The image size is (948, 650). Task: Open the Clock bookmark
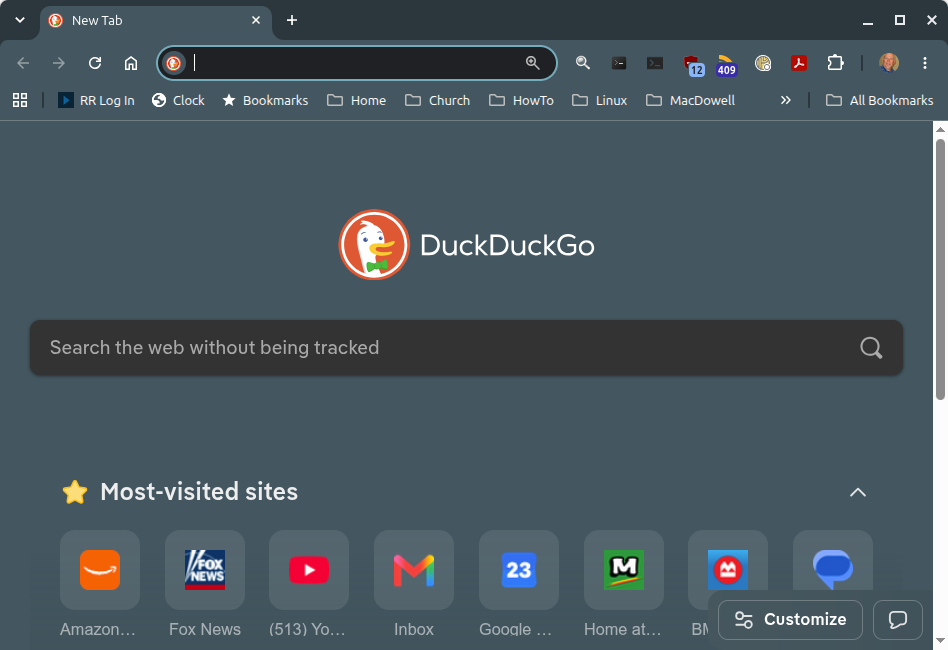pyautogui.click(x=178, y=100)
